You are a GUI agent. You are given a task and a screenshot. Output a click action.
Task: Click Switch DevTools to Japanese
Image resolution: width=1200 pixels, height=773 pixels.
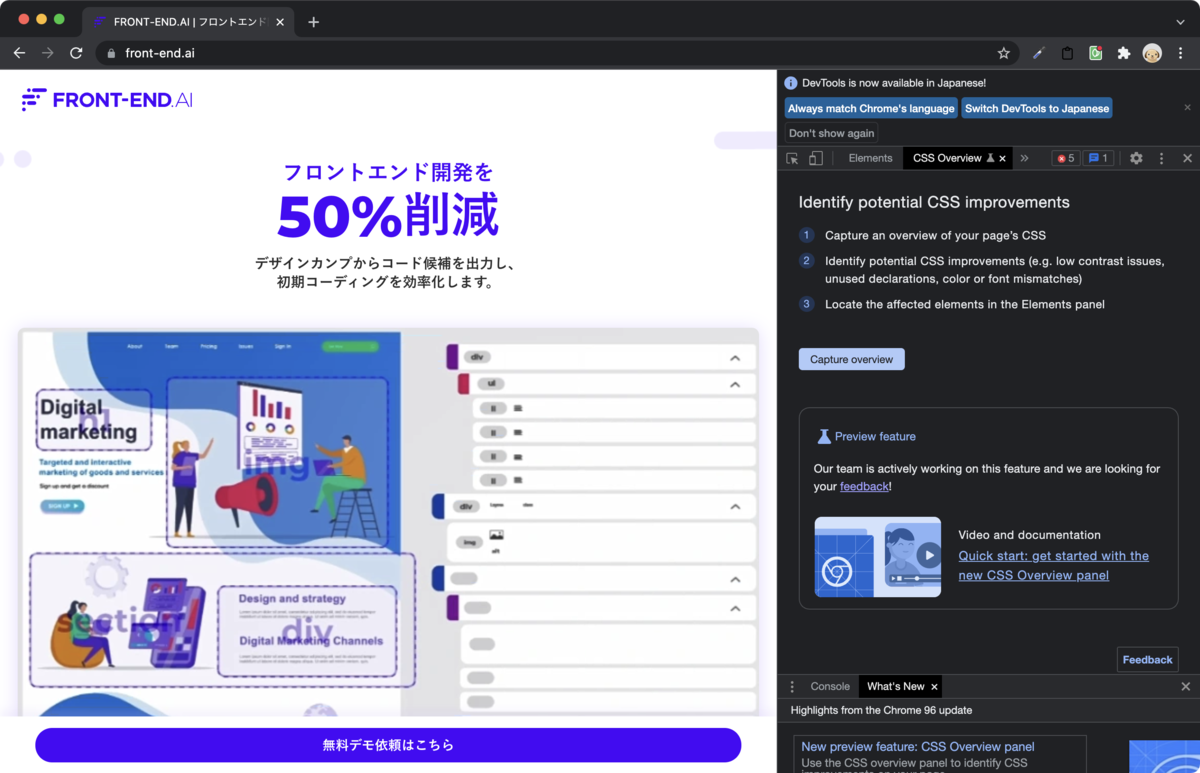pyautogui.click(x=1037, y=108)
